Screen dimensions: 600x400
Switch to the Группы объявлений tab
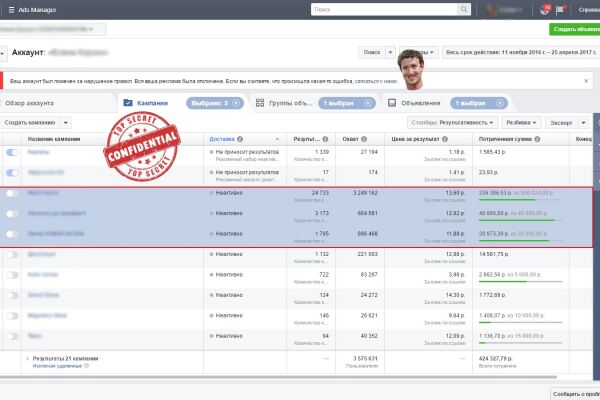[284, 103]
